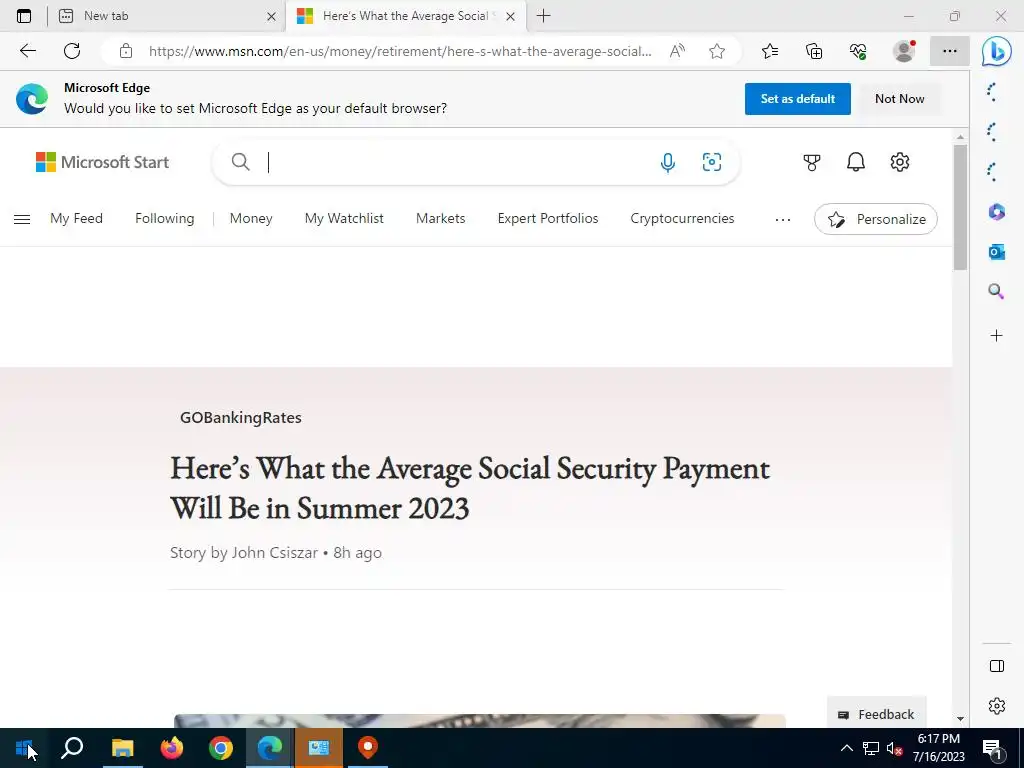Click the URL address bar
The width and height of the screenshot is (1024, 768).
400,51
